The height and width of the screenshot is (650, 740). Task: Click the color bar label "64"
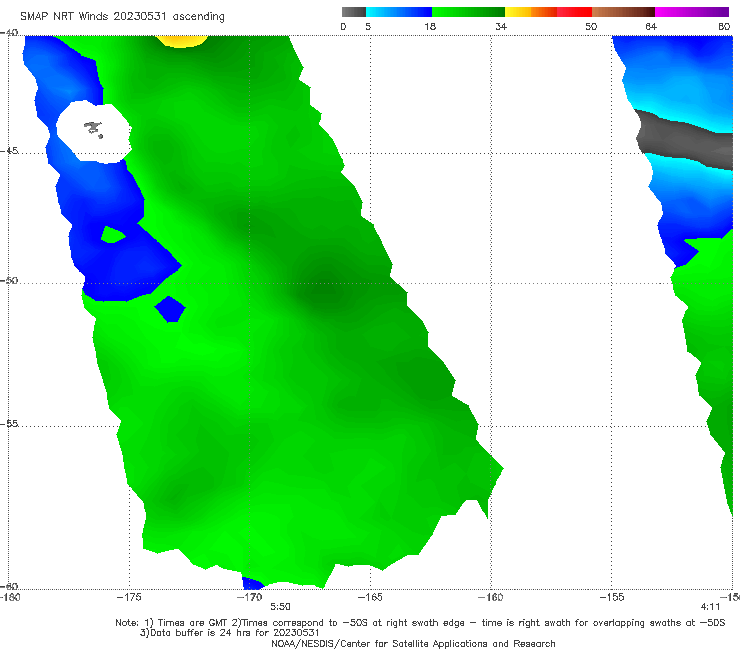point(651,26)
